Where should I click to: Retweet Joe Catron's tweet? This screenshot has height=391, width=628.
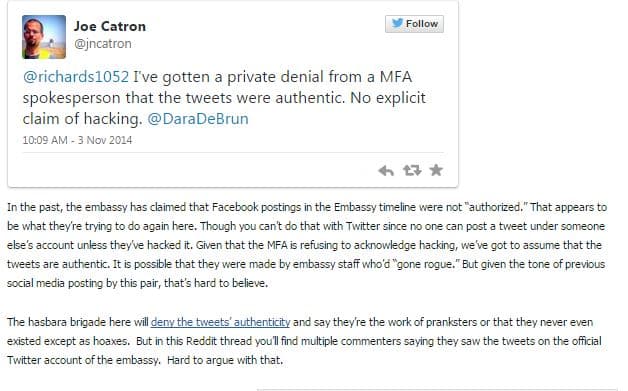tap(412, 171)
